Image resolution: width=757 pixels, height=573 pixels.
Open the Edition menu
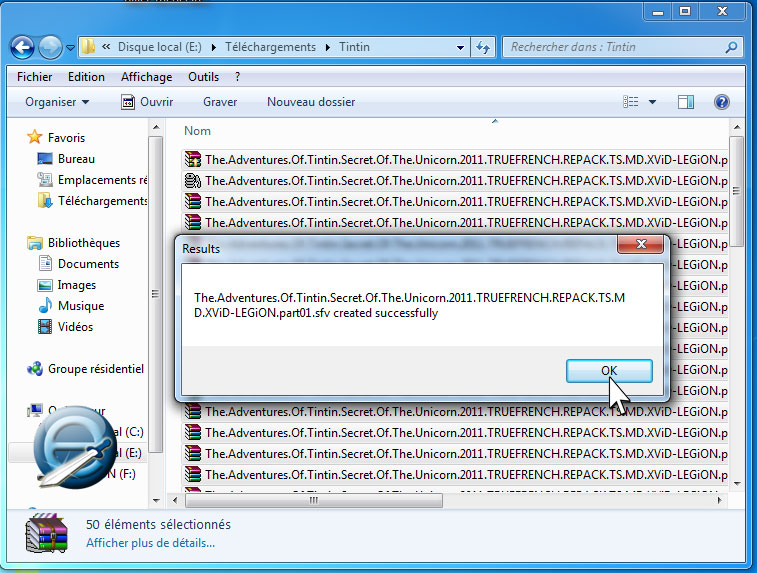pos(86,77)
